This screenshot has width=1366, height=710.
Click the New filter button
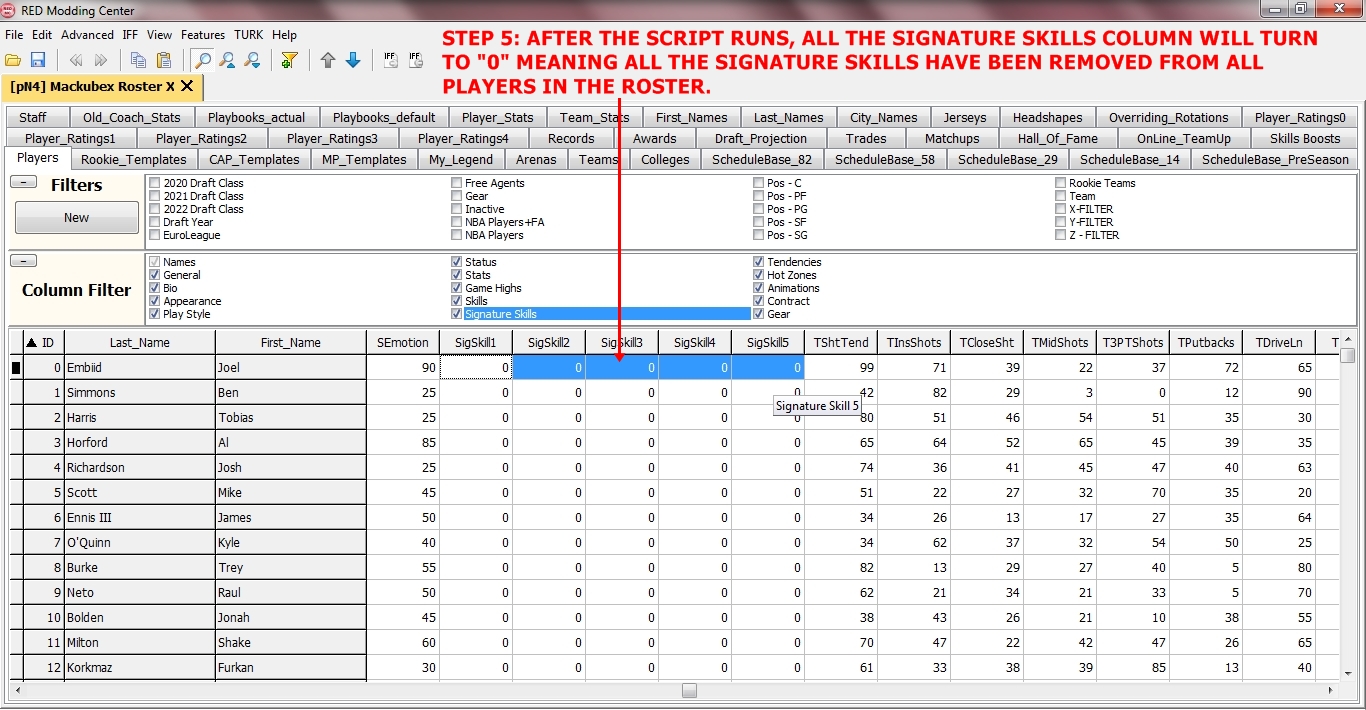(x=77, y=218)
